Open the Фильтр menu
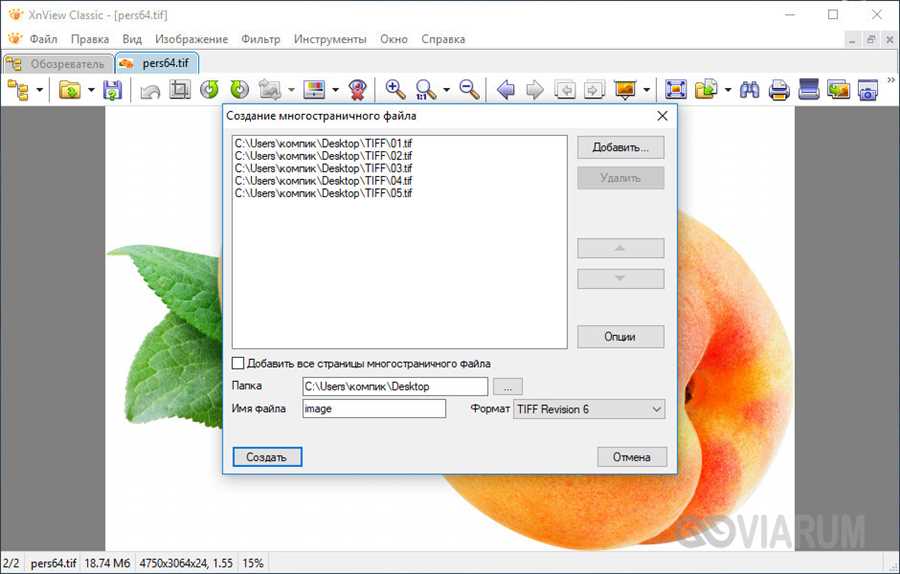The width and height of the screenshot is (900, 574). (x=261, y=39)
